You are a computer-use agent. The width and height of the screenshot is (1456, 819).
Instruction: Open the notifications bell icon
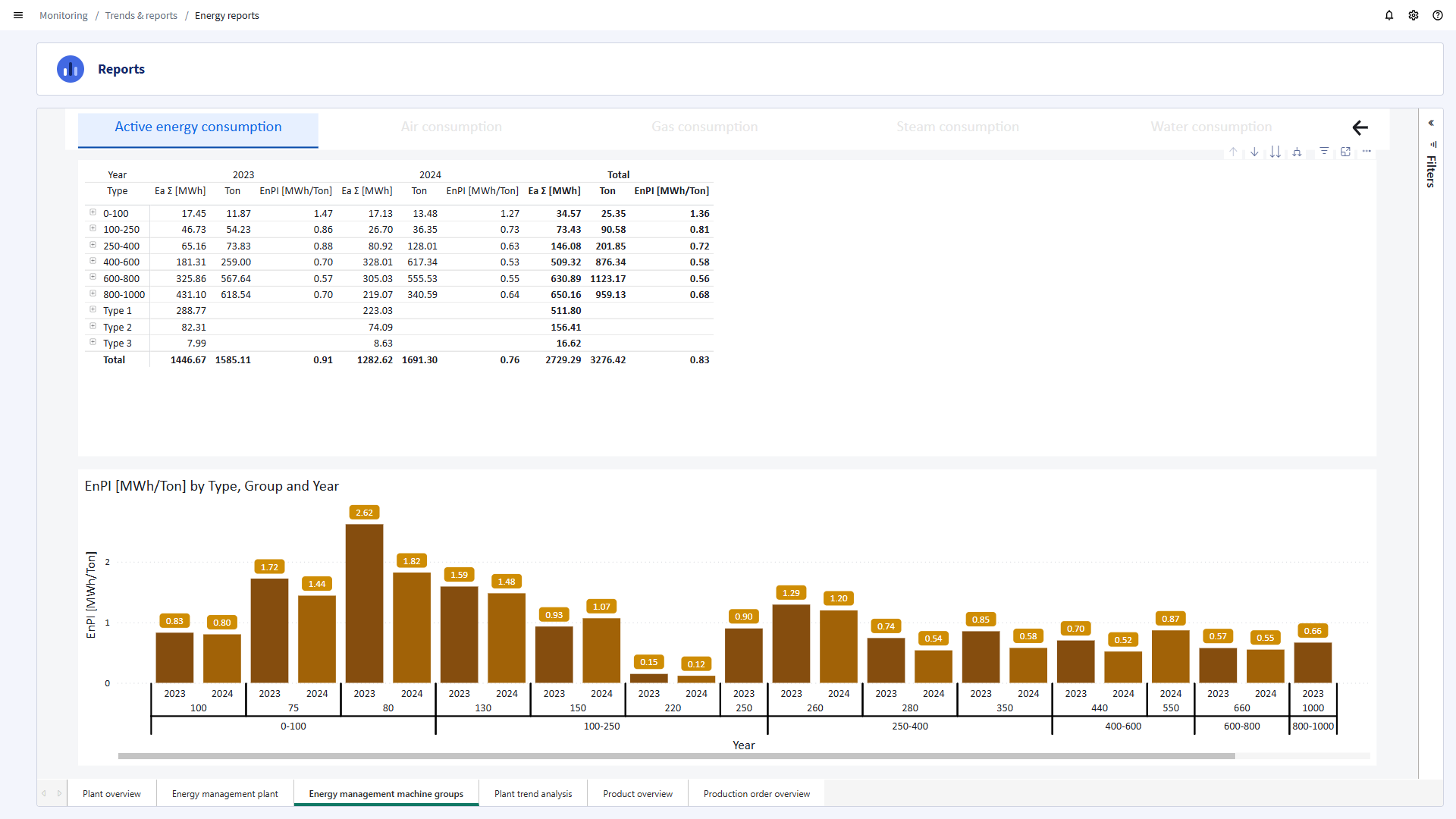1389,15
